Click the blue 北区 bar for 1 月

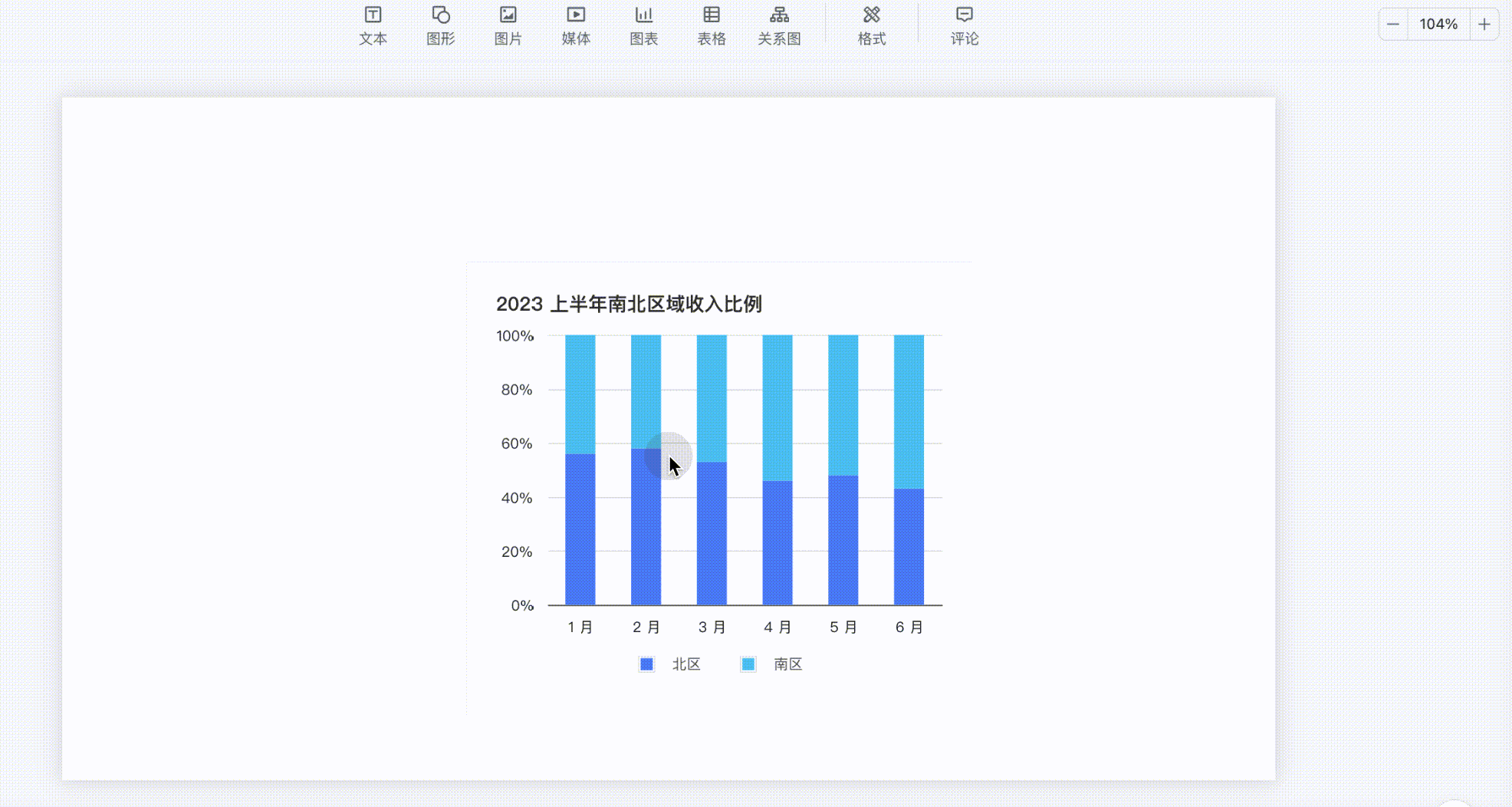tap(580, 529)
